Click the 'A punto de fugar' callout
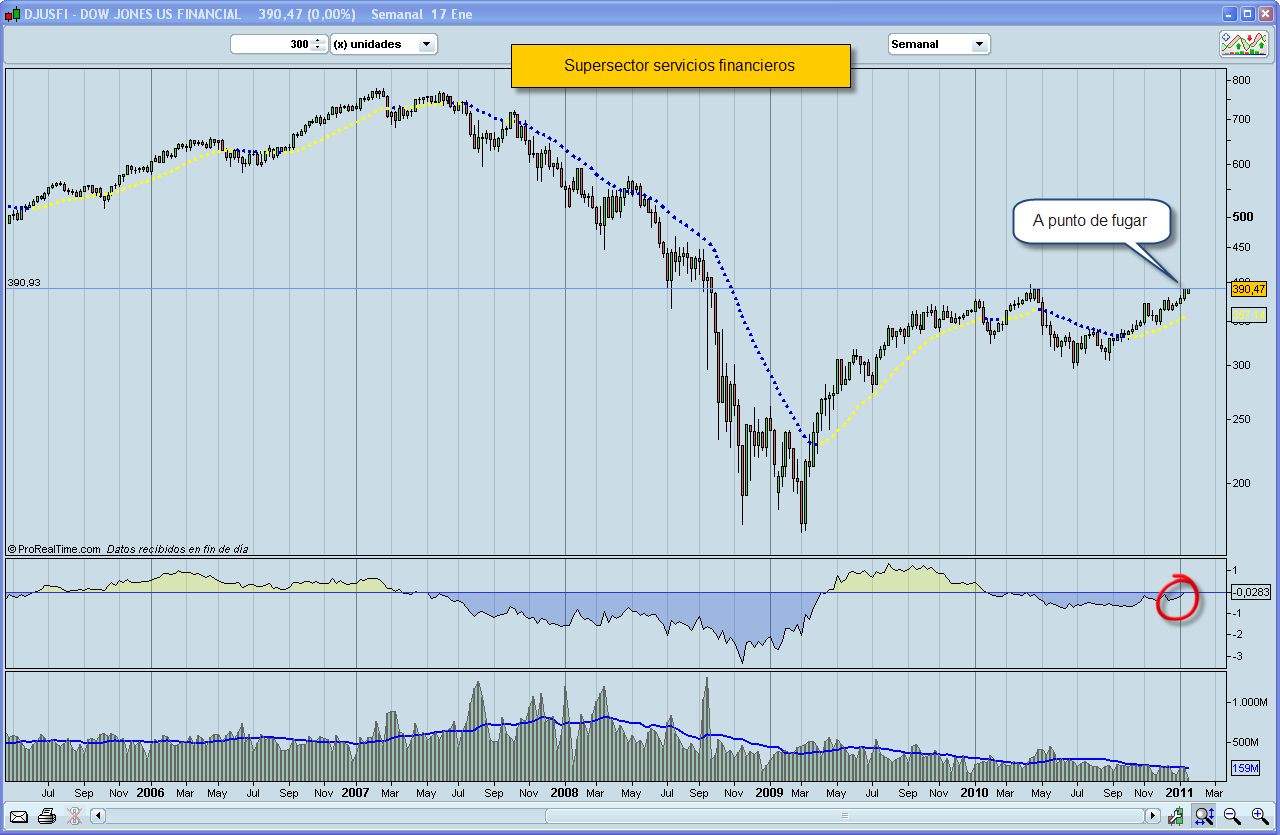This screenshot has height=835, width=1280. click(1091, 221)
